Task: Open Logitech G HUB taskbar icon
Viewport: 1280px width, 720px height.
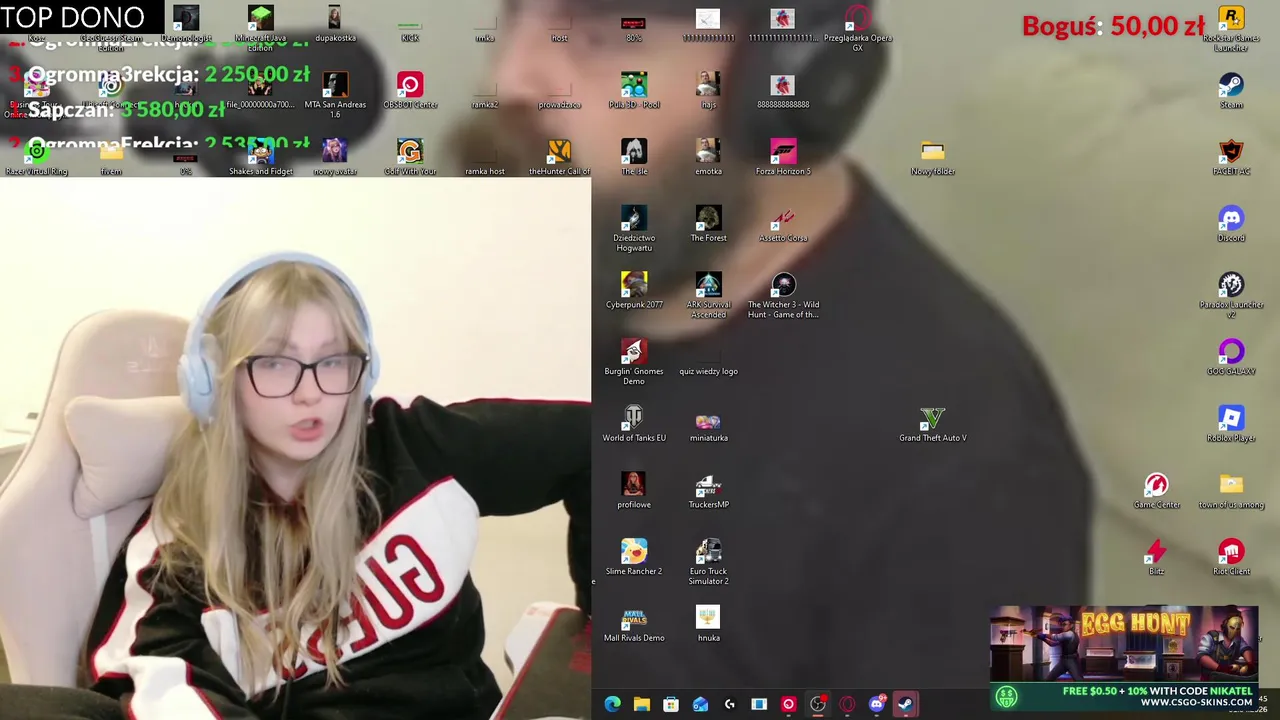Action: point(730,704)
